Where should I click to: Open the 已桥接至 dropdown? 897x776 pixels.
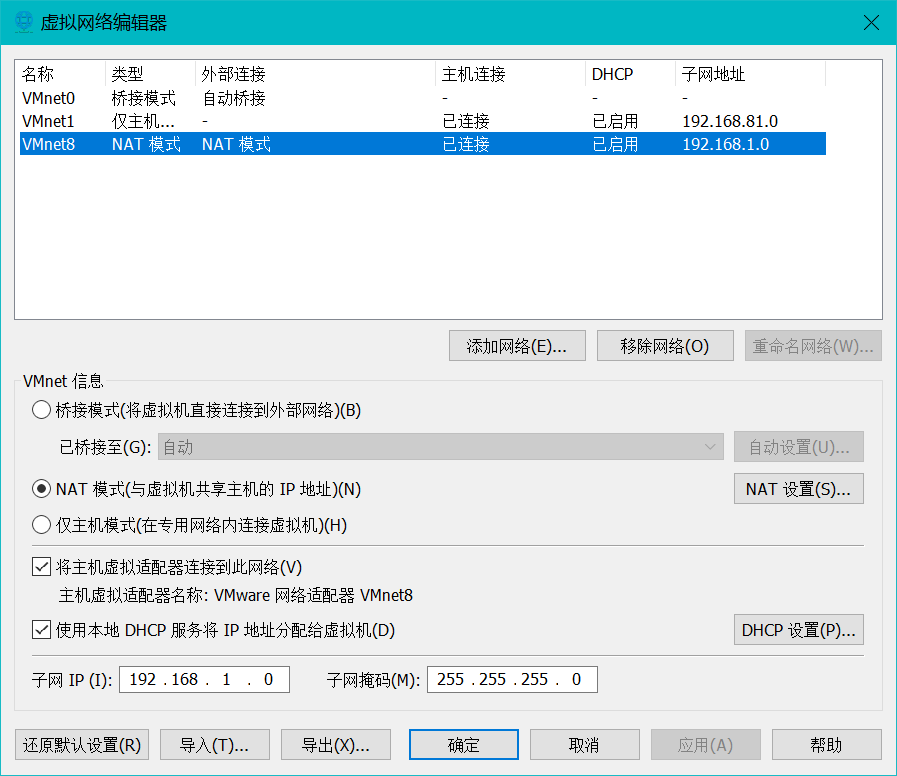[x=440, y=446]
